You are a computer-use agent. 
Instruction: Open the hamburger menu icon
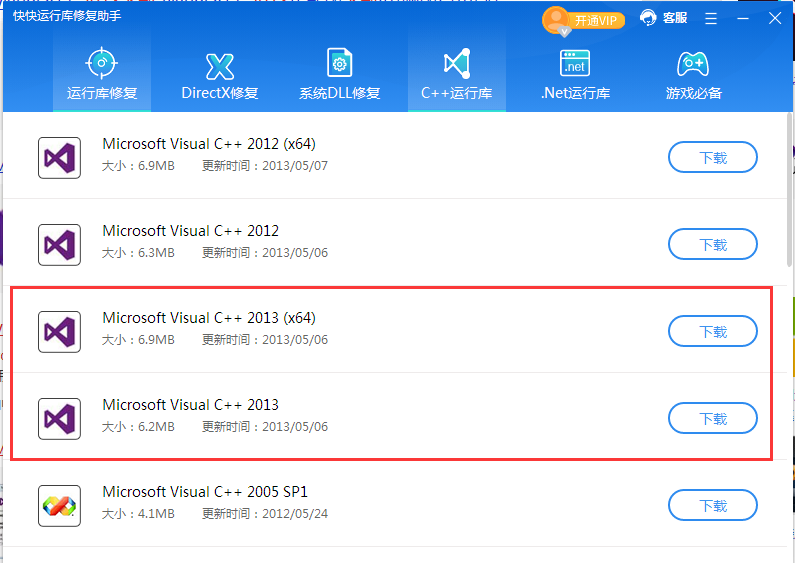coord(711,19)
